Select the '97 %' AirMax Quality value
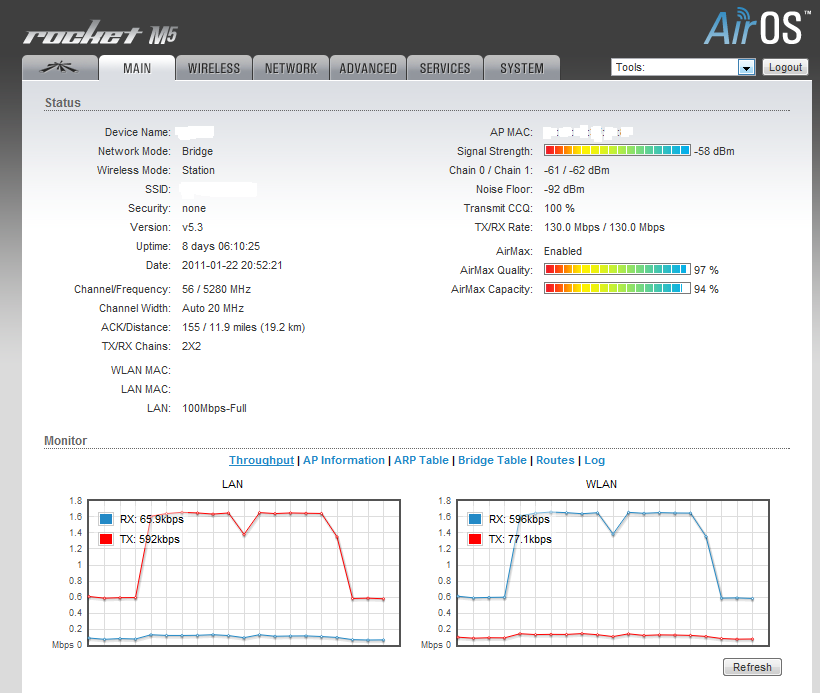Image resolution: width=820 pixels, height=693 pixels. click(x=706, y=270)
